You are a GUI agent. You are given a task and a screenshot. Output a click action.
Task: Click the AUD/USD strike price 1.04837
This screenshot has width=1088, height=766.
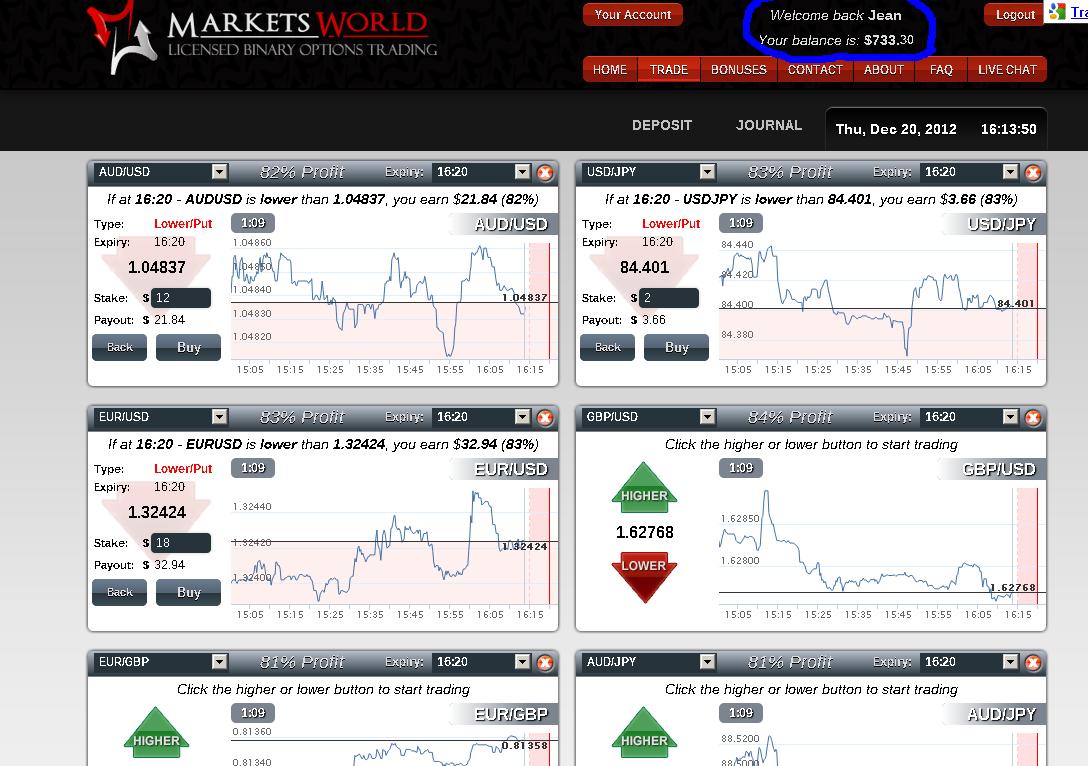point(157,267)
